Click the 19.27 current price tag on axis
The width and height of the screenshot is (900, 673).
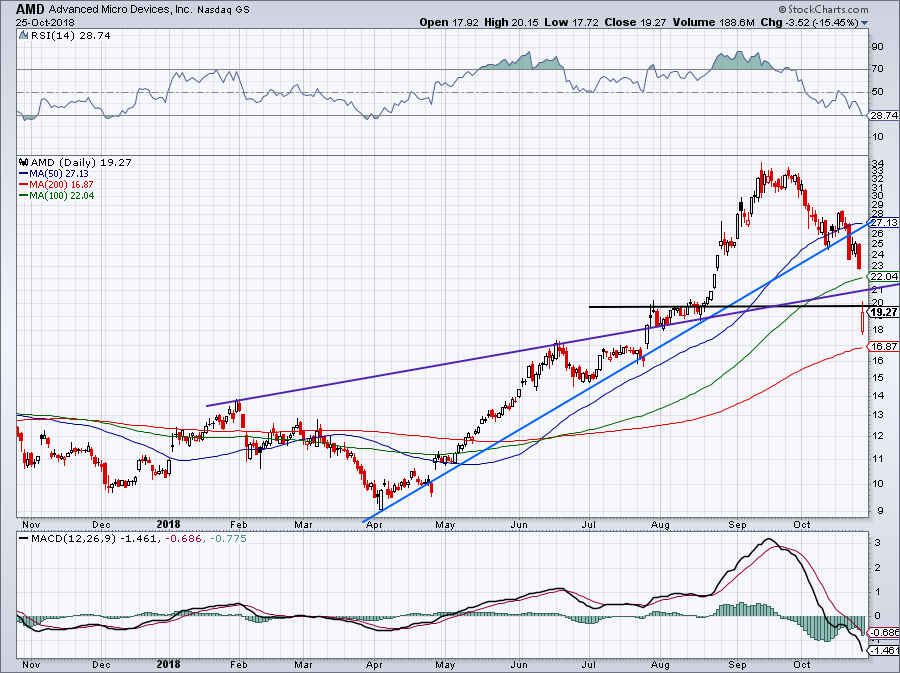[x=881, y=312]
